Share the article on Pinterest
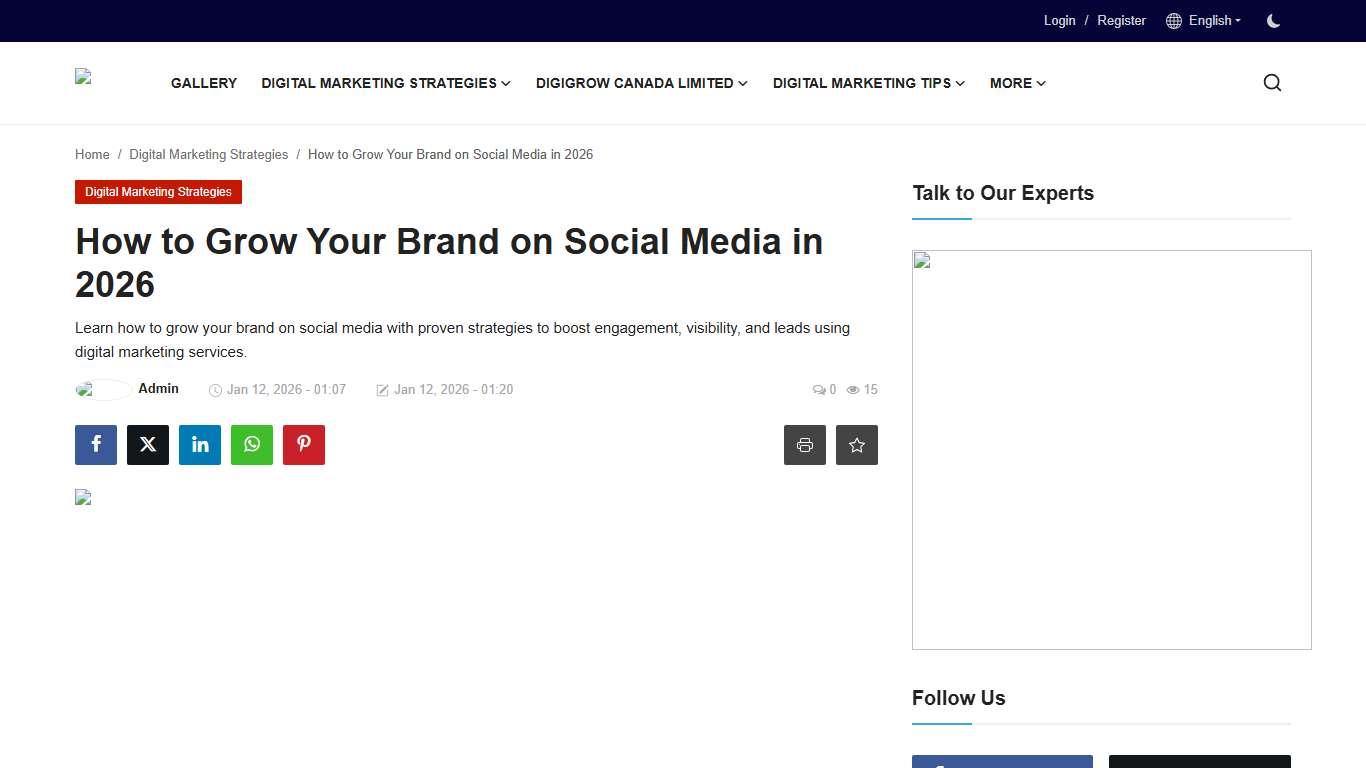 click(x=303, y=444)
